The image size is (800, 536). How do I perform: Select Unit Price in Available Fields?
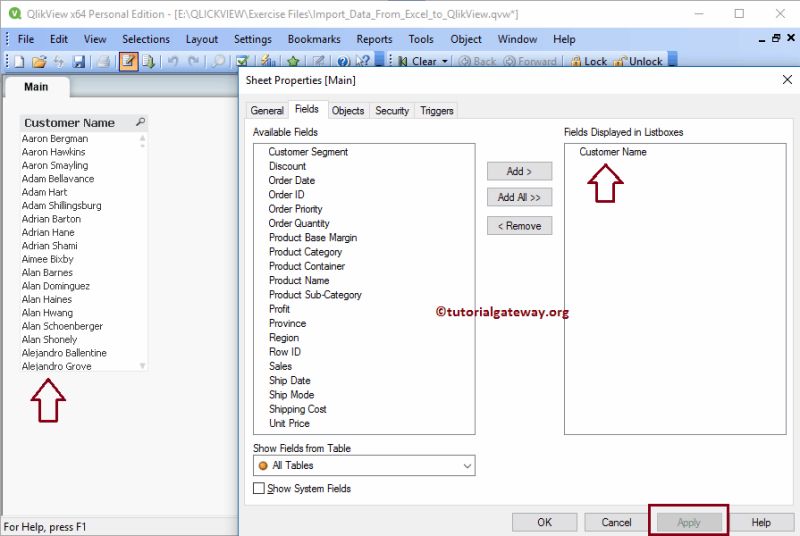pos(289,423)
